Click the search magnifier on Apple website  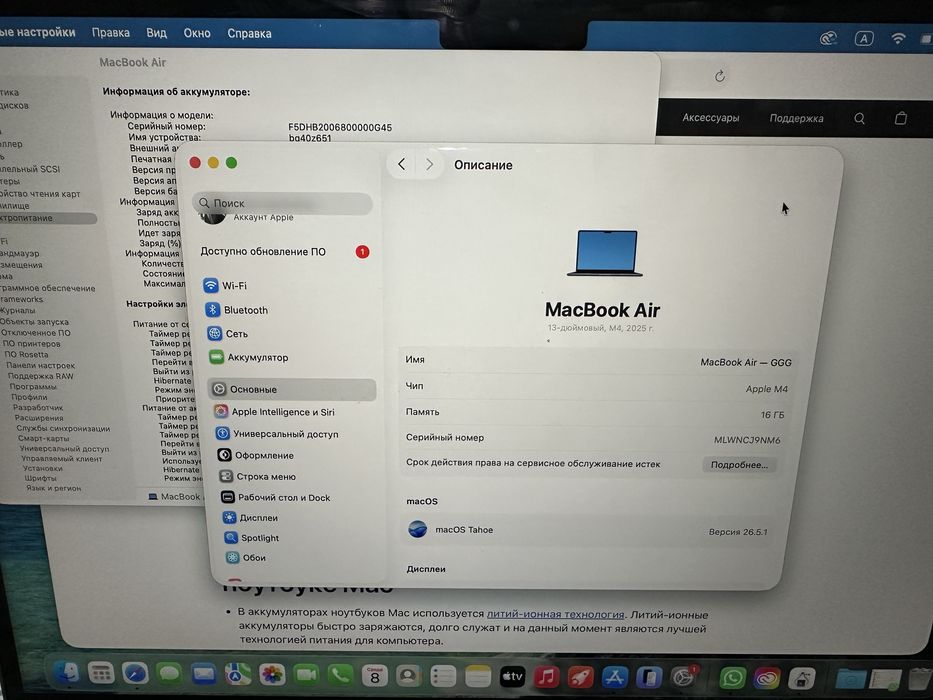860,118
